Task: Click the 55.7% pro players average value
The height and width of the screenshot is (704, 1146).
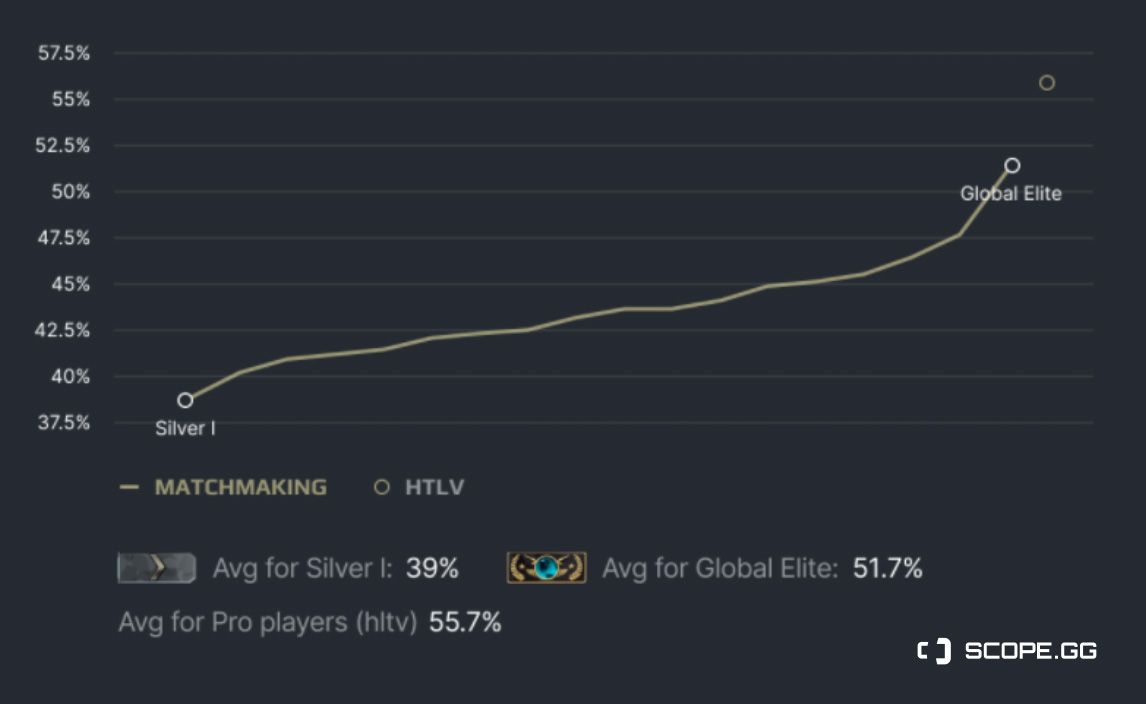Action: click(x=465, y=622)
